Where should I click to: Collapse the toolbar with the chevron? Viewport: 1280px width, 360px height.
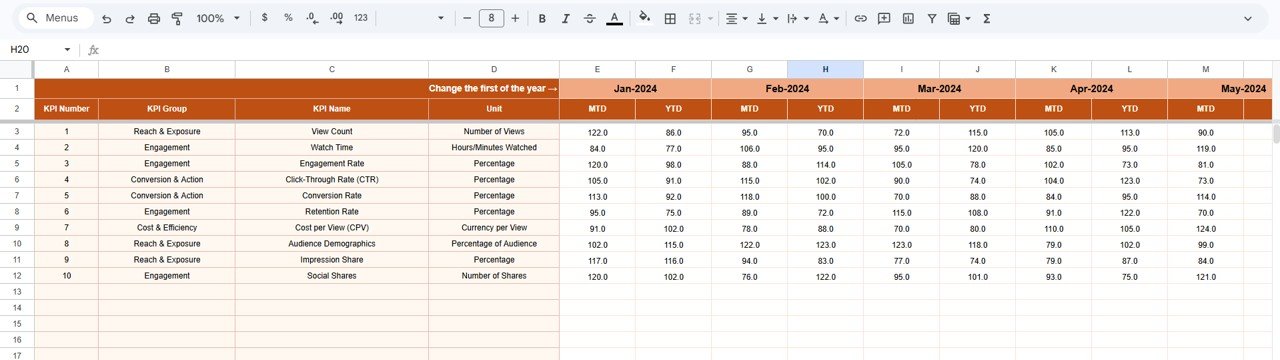coord(1248,18)
